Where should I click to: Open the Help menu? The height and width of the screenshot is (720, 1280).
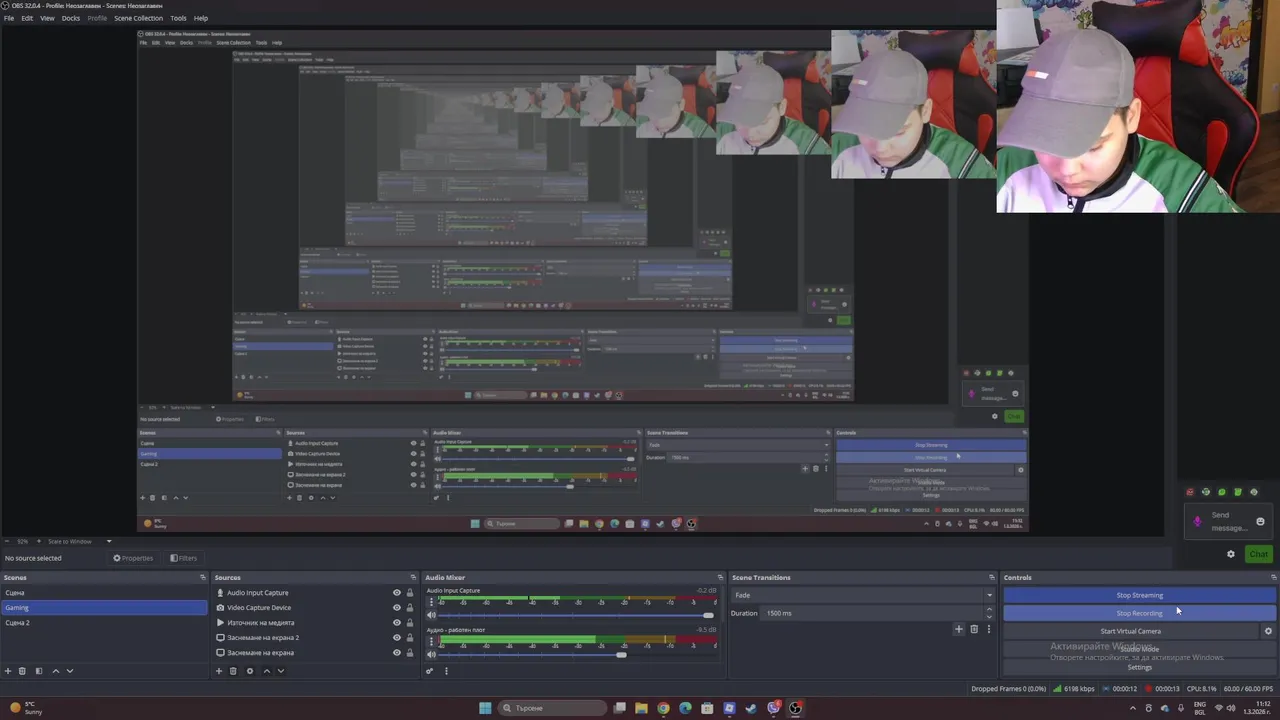pos(201,18)
